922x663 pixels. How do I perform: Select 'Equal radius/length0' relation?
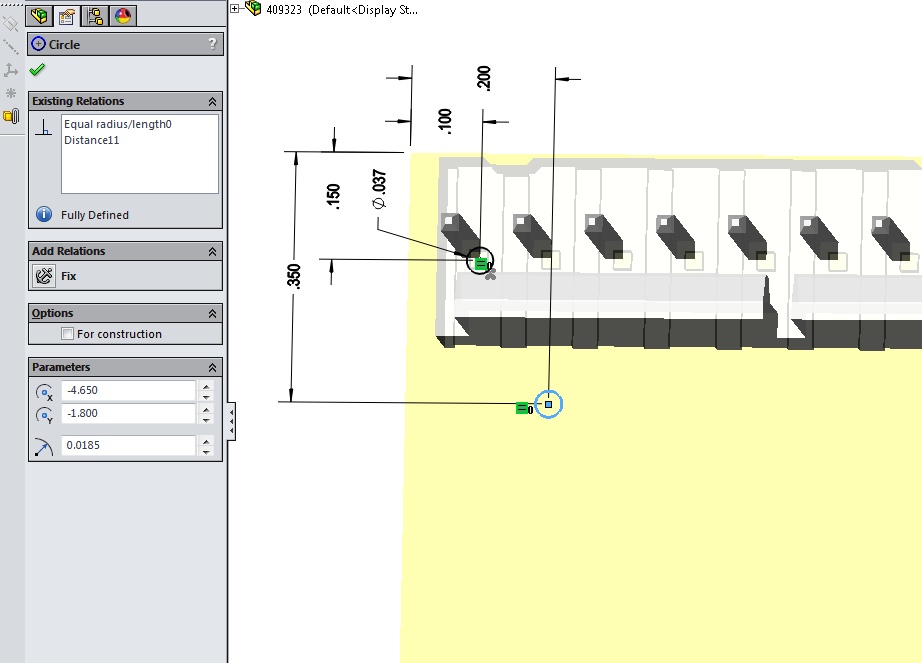118,124
